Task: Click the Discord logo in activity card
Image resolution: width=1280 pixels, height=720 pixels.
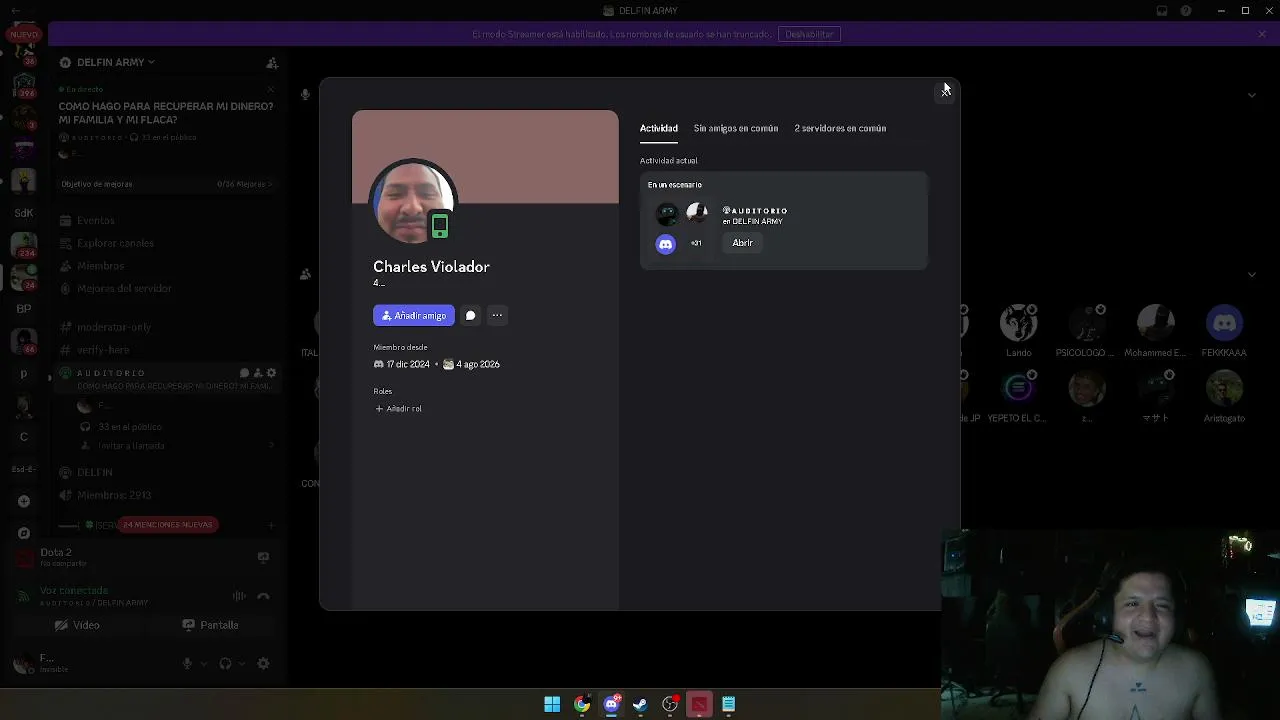Action: tap(665, 244)
